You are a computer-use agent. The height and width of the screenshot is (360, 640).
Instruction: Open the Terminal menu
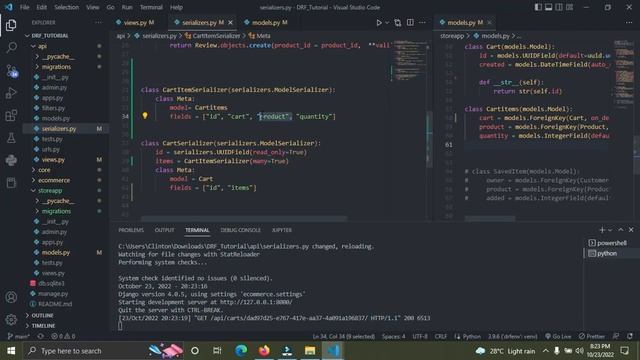[x=151, y=7]
